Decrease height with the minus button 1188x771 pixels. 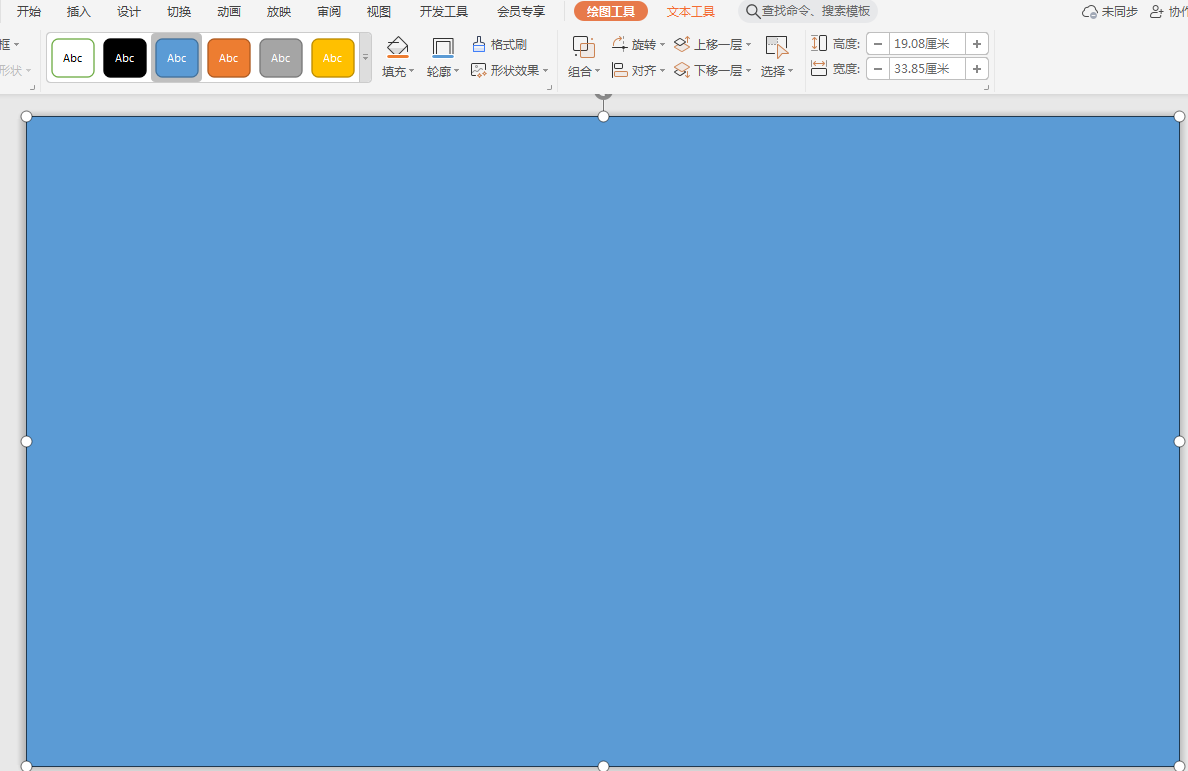click(x=878, y=44)
